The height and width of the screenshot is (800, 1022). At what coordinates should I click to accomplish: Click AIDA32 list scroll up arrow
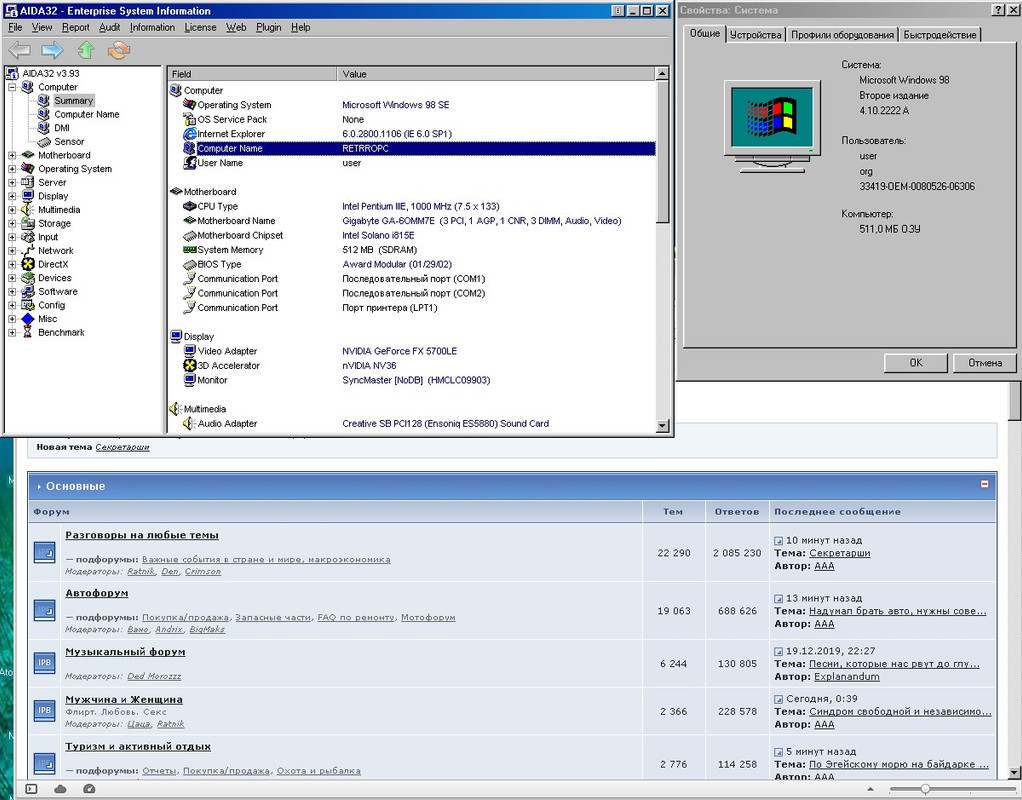[x=662, y=74]
